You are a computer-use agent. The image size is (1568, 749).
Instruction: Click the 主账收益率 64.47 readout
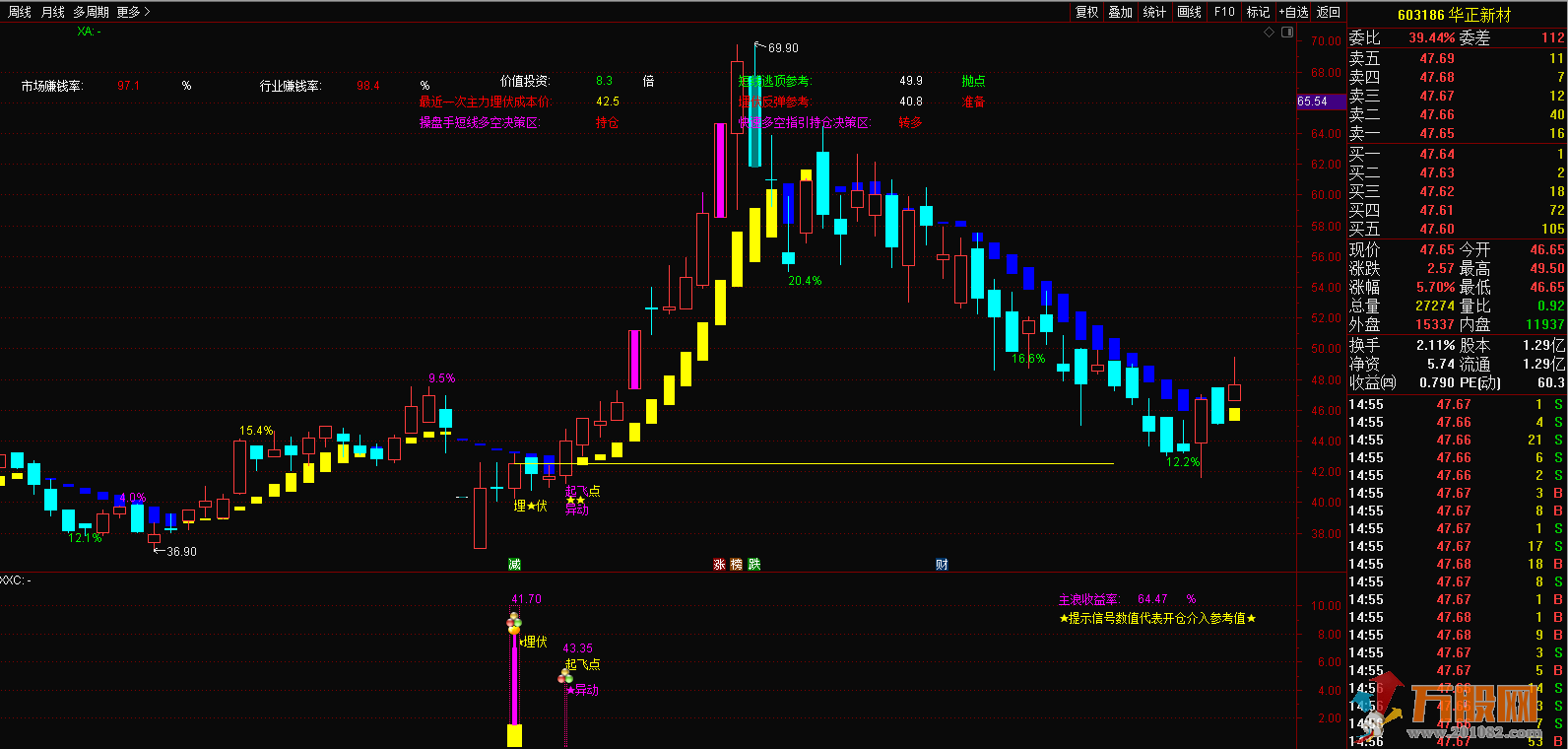tap(1127, 599)
